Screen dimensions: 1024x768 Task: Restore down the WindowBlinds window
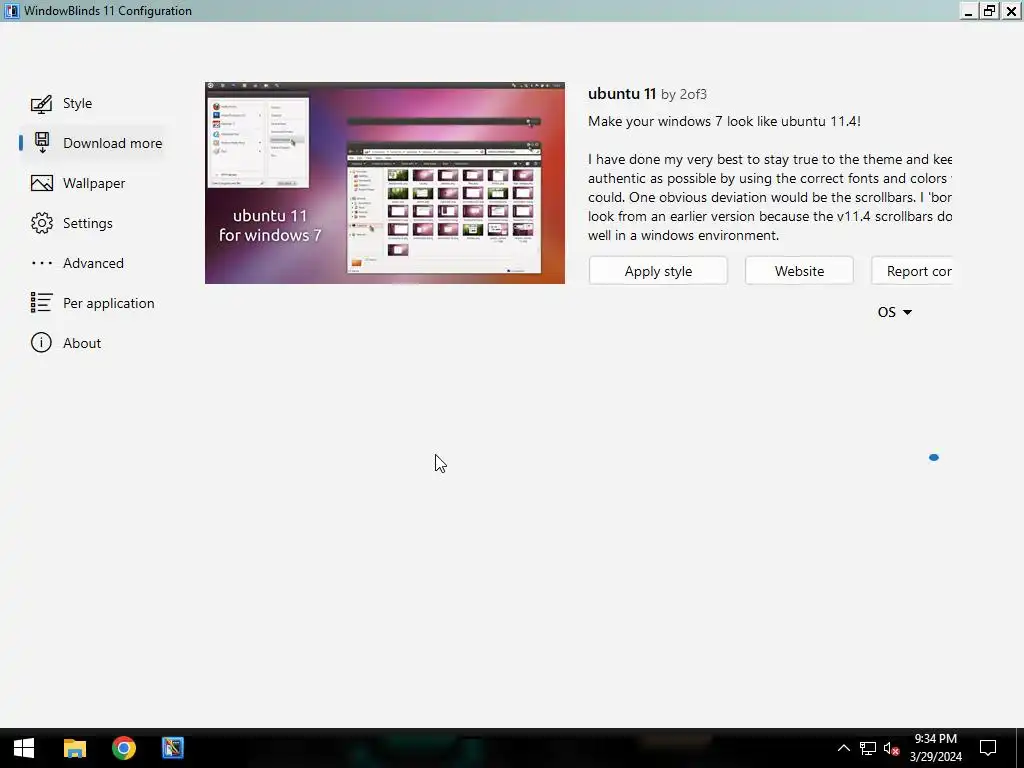(x=990, y=11)
